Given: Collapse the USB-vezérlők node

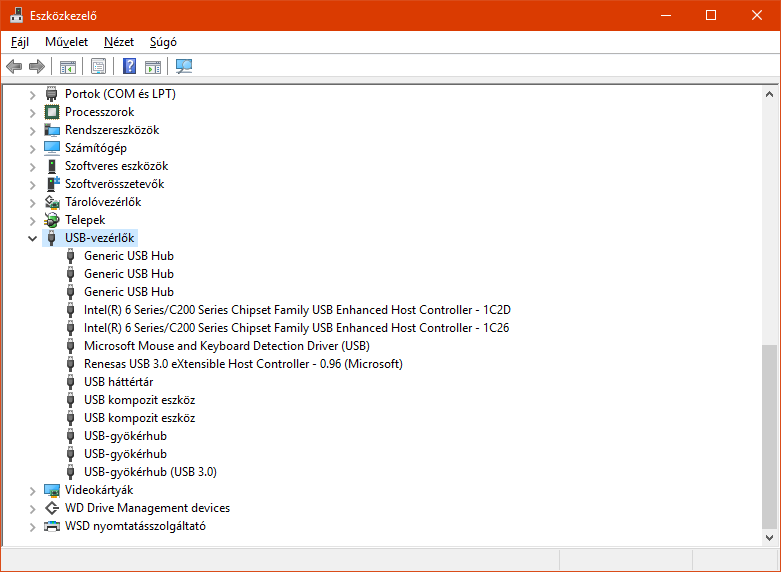Looking at the screenshot, I should 32,238.
